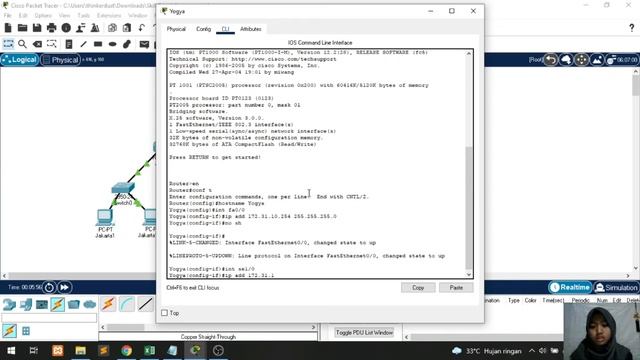Screen dimensions: 640x360
Task: Click the Move Object icon in workspace bar
Action: [x=582, y=60]
